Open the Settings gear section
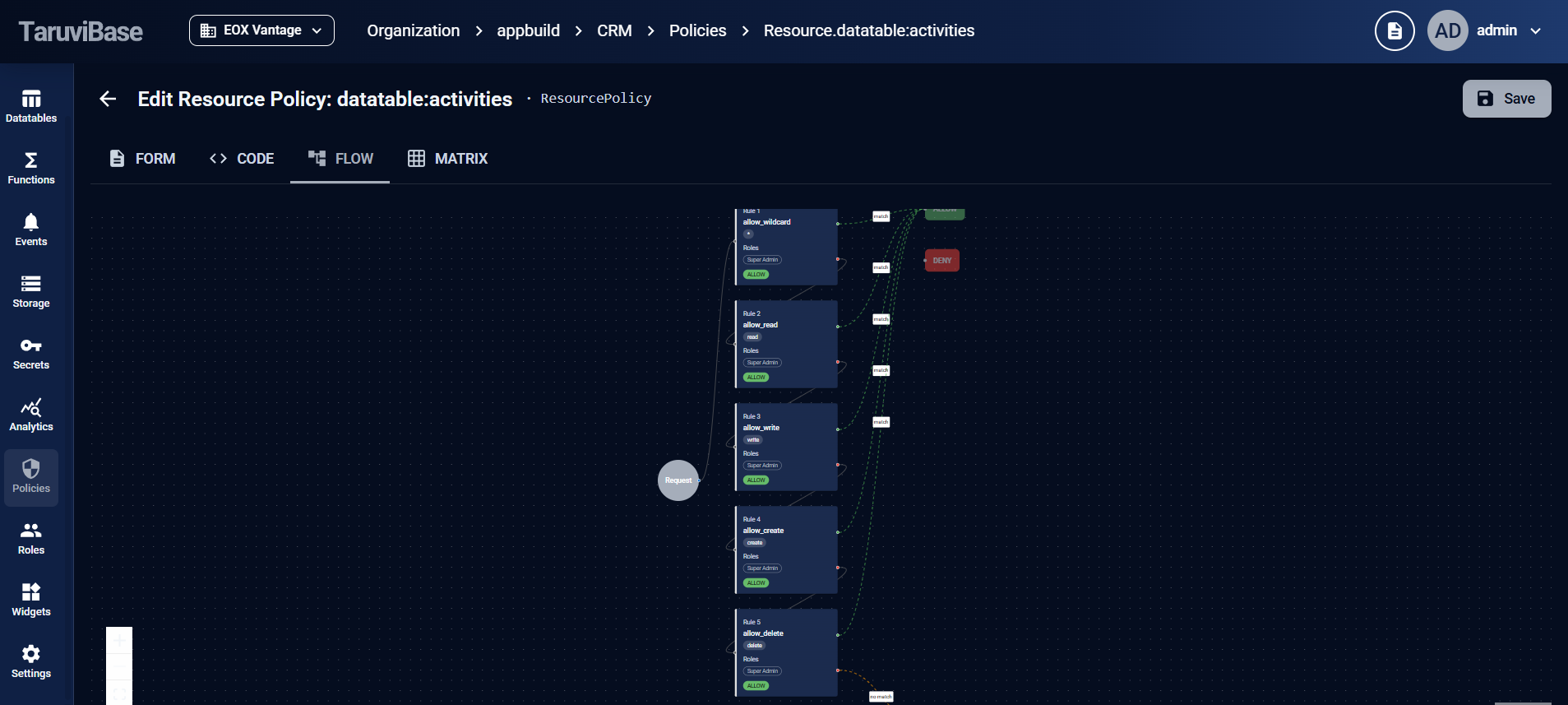The width and height of the screenshot is (1568, 705). 31,662
